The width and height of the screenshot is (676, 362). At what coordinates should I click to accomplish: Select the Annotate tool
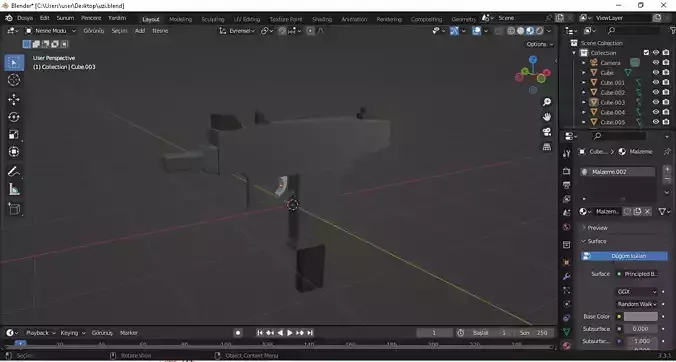click(x=14, y=172)
